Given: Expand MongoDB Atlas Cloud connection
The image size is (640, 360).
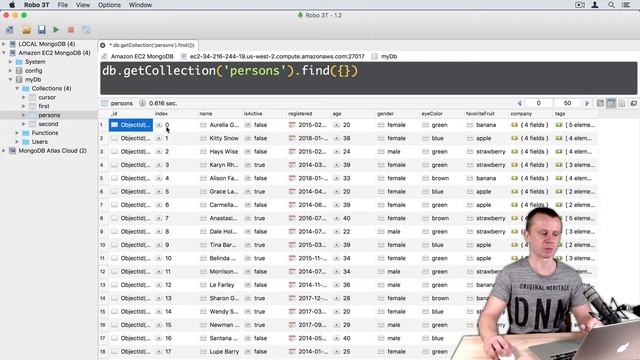Looking at the screenshot, I should click(4, 151).
